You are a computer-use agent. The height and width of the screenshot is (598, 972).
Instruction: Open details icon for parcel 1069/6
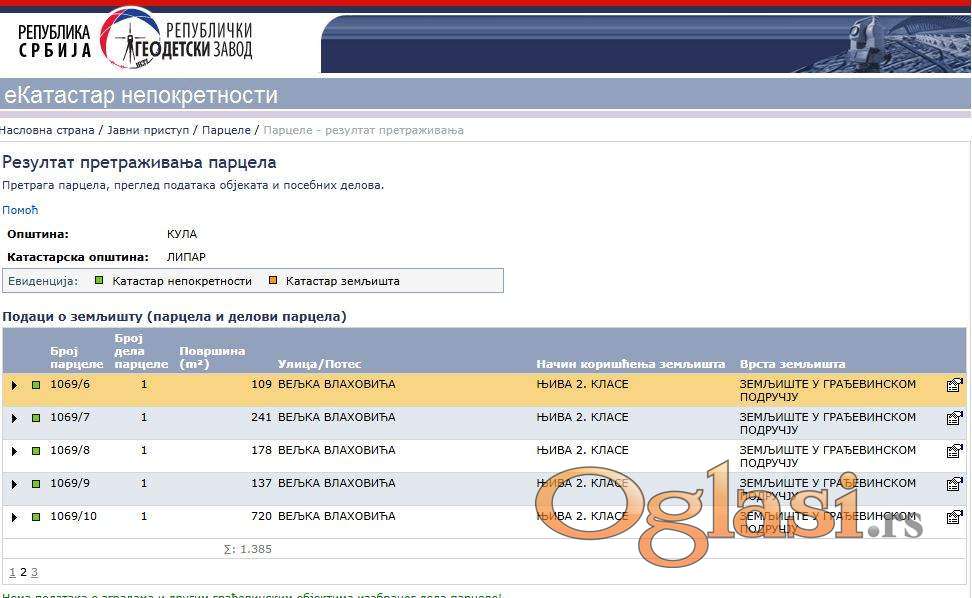[x=954, y=385]
